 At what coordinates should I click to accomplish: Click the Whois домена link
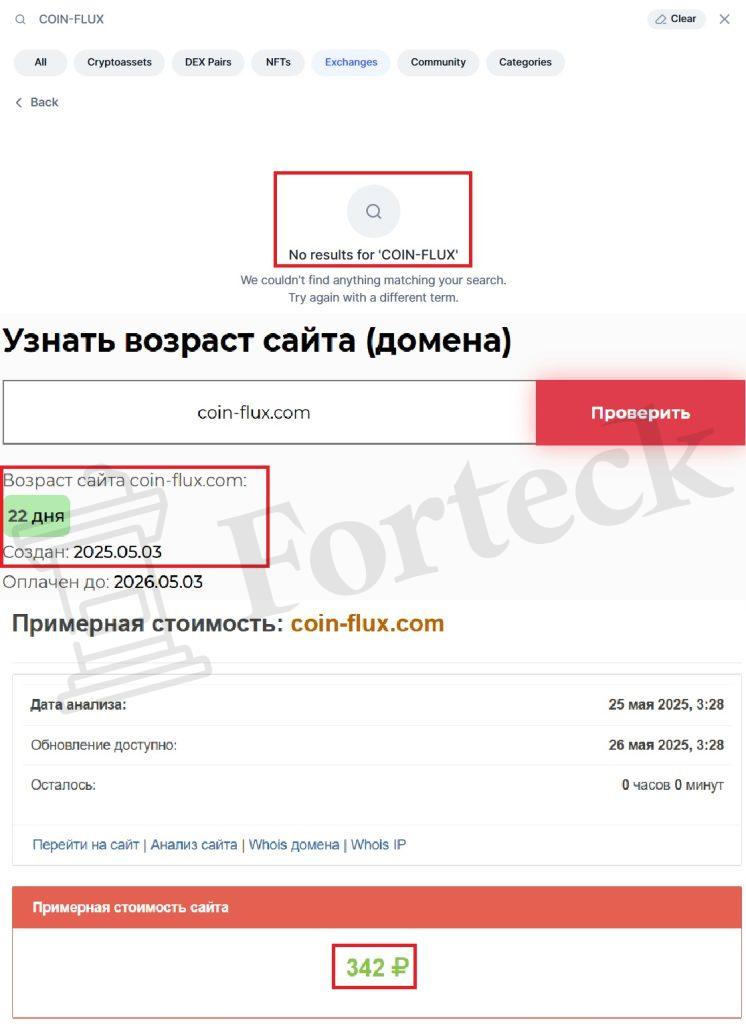[x=294, y=844]
